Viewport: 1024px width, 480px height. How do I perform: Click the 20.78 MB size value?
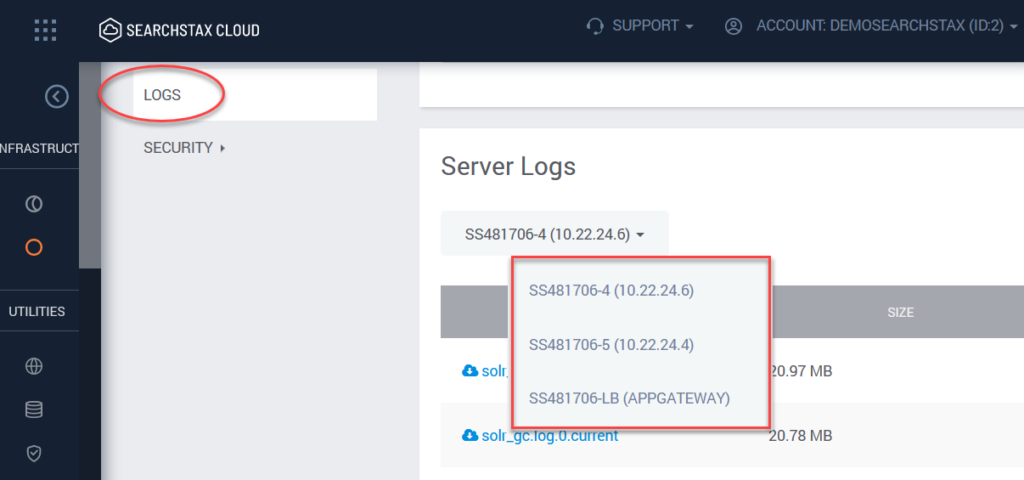click(x=801, y=436)
